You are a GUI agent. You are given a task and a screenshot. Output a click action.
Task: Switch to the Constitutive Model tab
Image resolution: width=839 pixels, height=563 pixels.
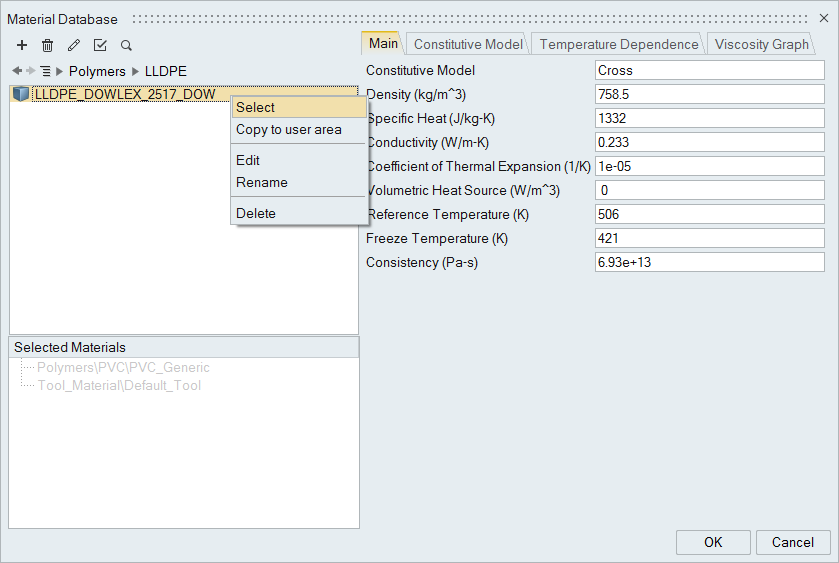467,44
